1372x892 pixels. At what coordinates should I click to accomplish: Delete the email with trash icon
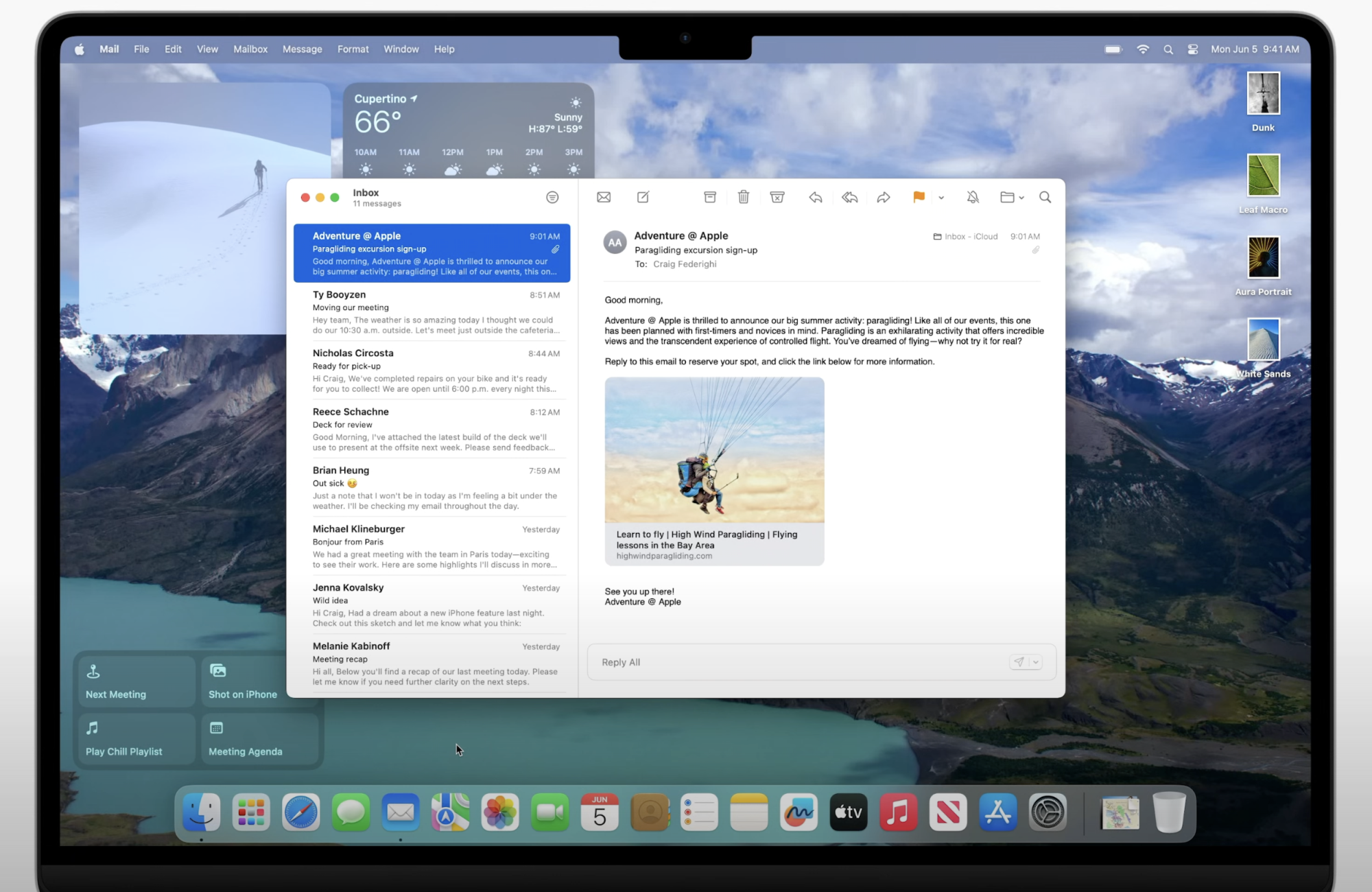click(x=743, y=198)
